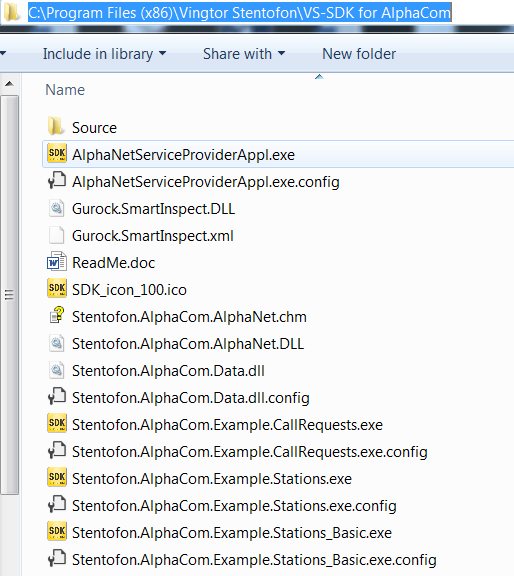The width and height of the screenshot is (514, 576).
Task: Select Stentofon.AlphaCom.Example.Stations_Basic.exe file name
Action: pyautogui.click(x=232, y=533)
